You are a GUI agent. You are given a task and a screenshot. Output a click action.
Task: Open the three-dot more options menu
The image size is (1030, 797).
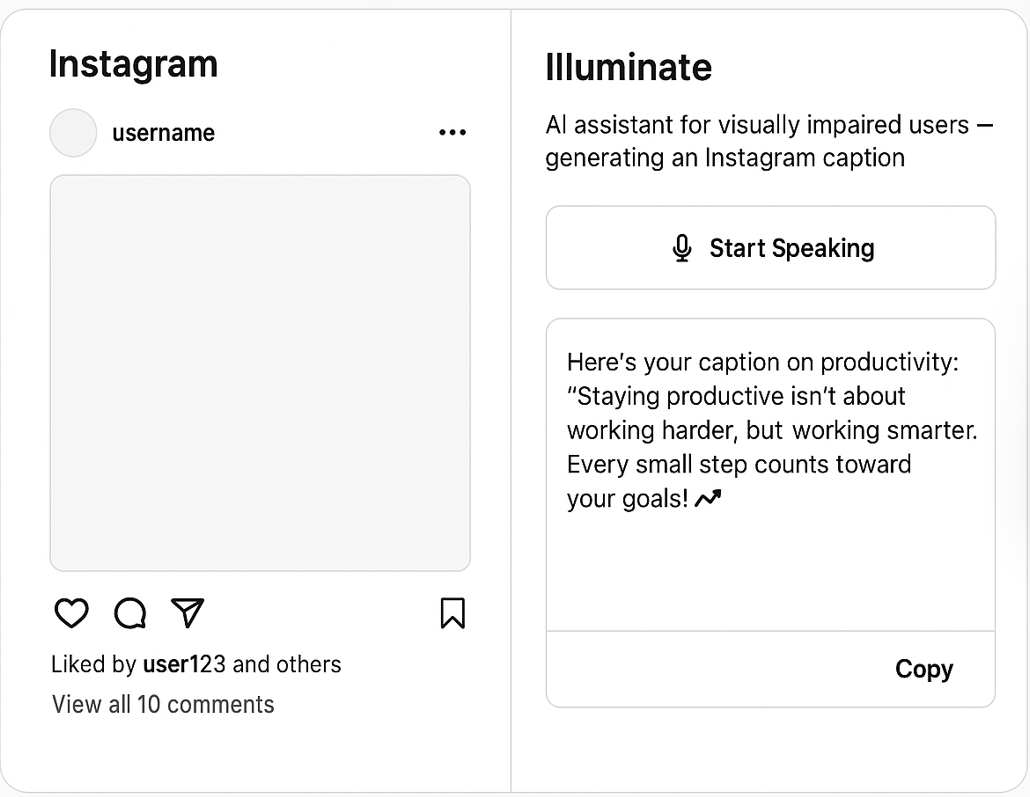pos(452,133)
